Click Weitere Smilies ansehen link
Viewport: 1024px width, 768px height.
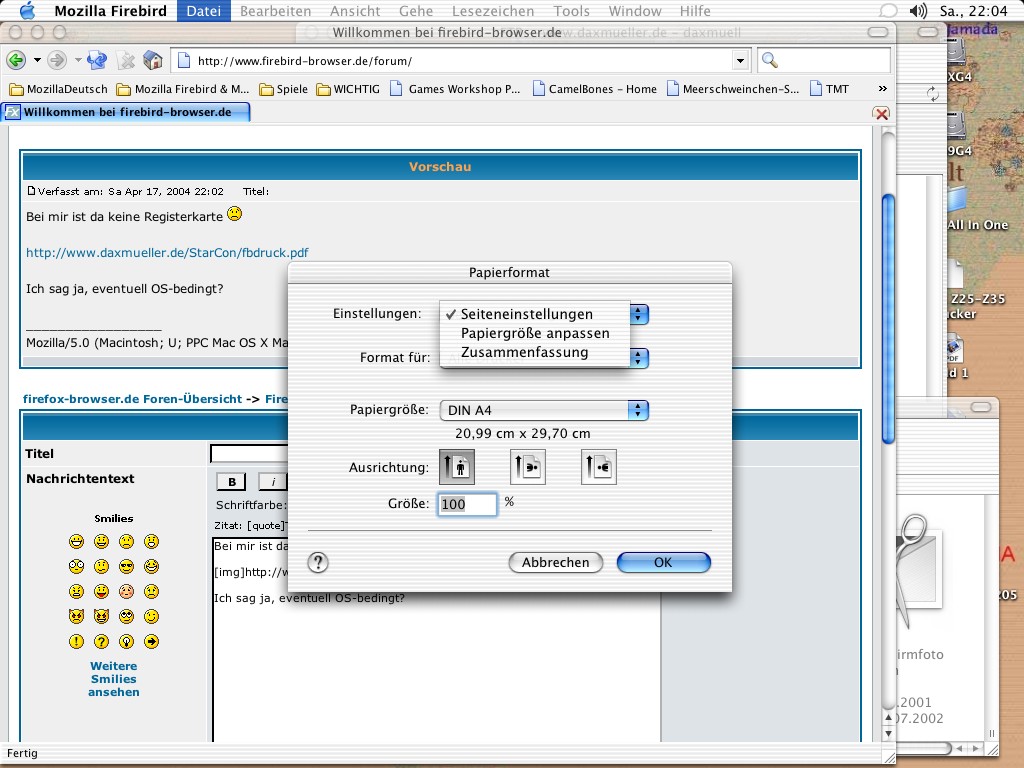(114, 679)
